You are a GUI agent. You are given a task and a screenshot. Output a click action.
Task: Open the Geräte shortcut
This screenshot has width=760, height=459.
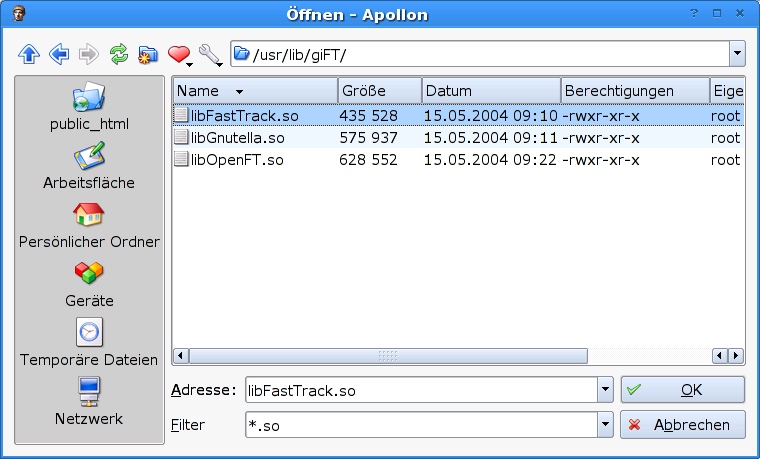[89, 284]
